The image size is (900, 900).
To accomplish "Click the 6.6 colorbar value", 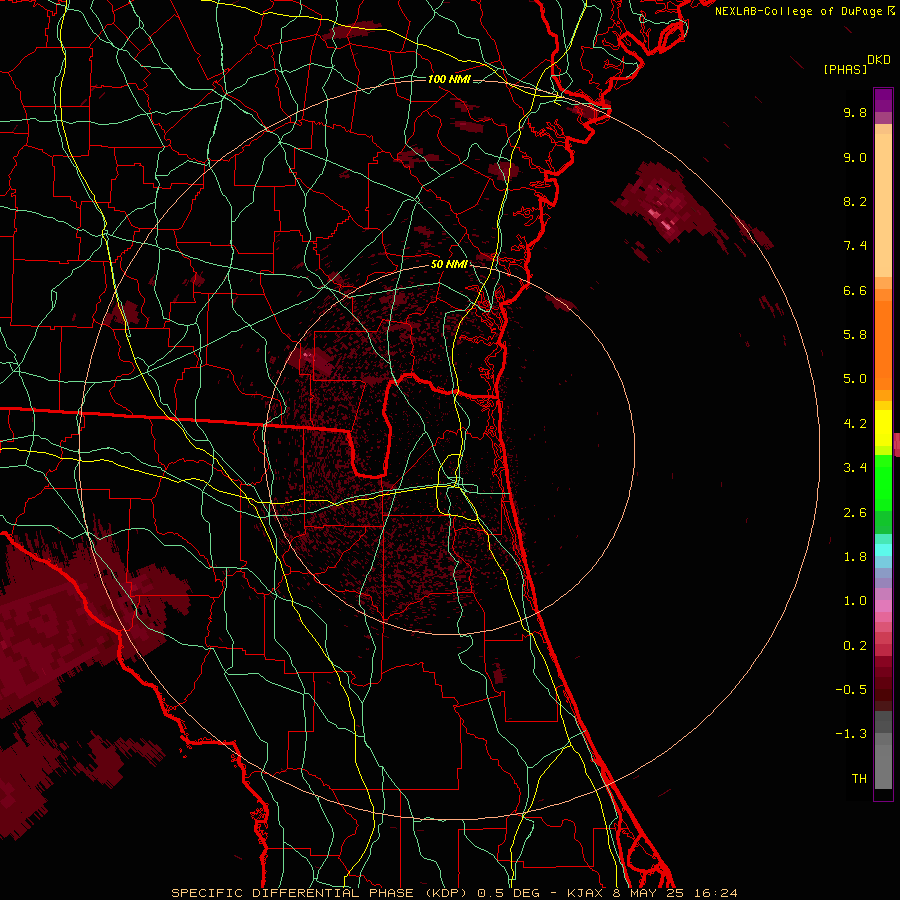I will (855, 290).
